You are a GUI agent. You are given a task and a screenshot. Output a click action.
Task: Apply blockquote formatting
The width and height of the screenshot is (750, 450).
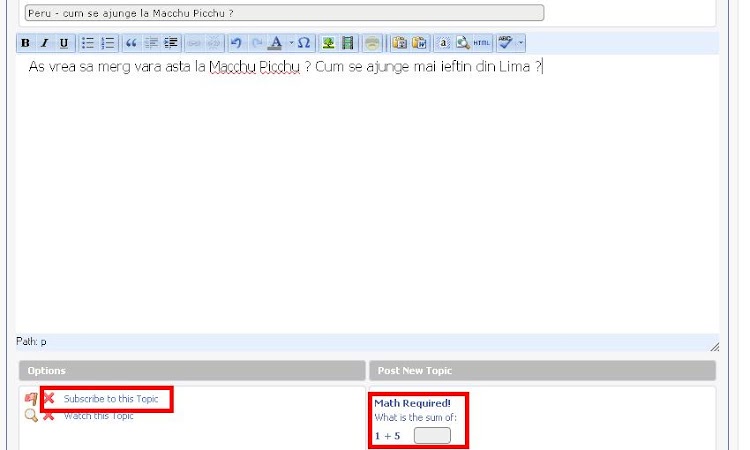point(132,43)
